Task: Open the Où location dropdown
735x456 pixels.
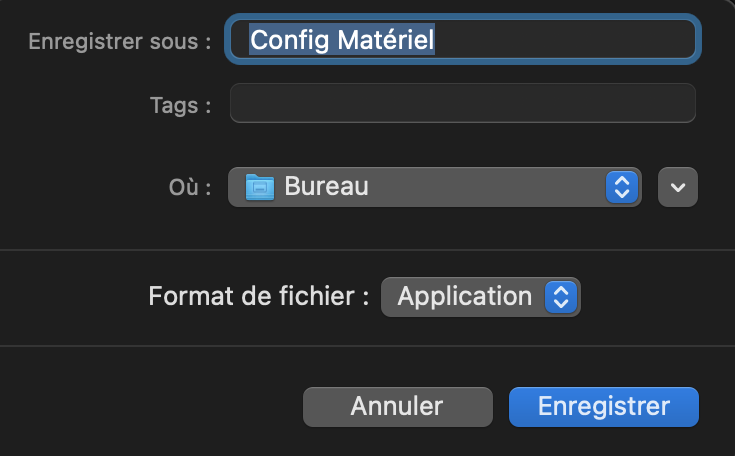Action: pos(434,186)
